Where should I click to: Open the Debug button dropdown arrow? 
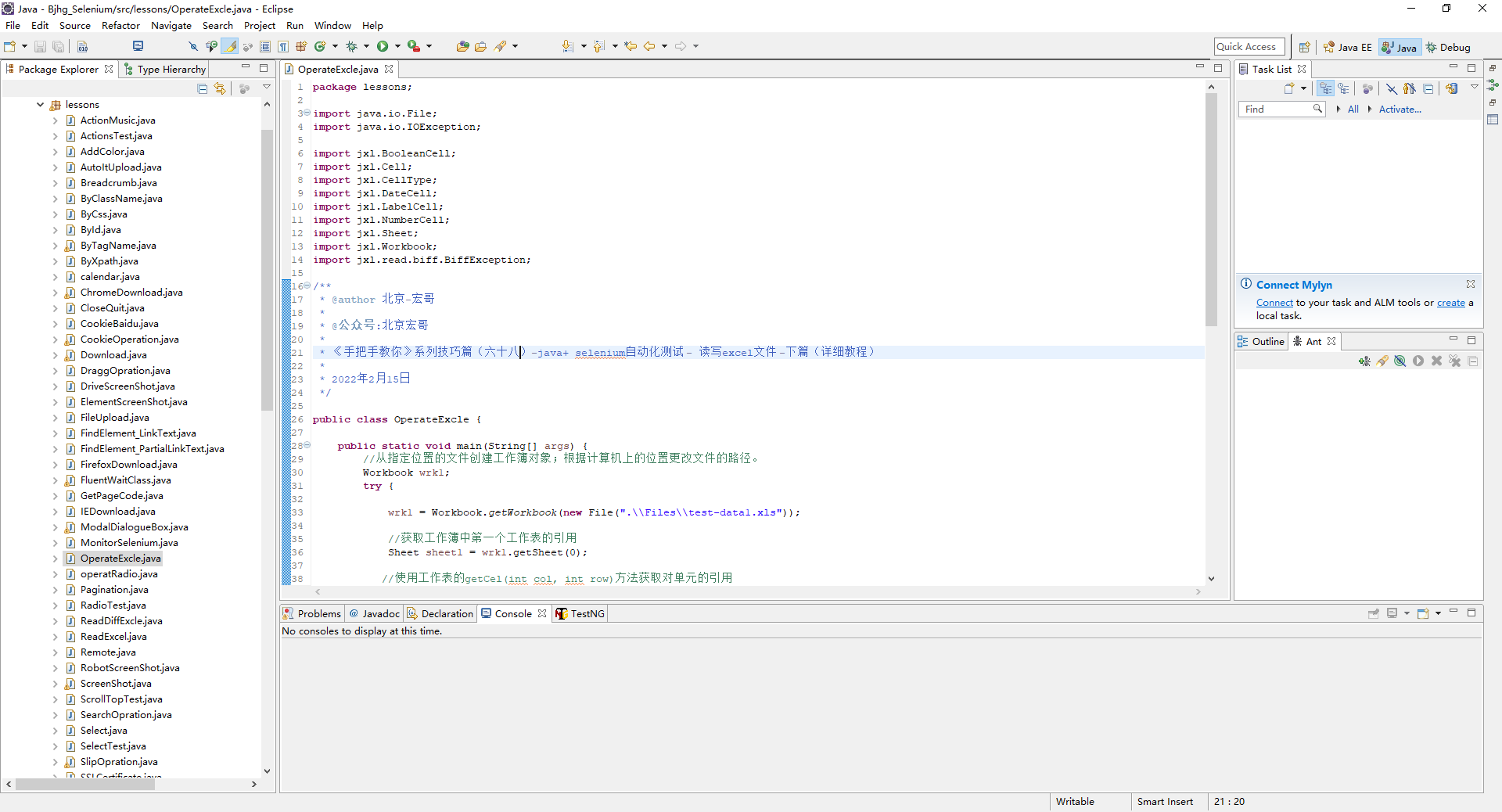tap(366, 46)
